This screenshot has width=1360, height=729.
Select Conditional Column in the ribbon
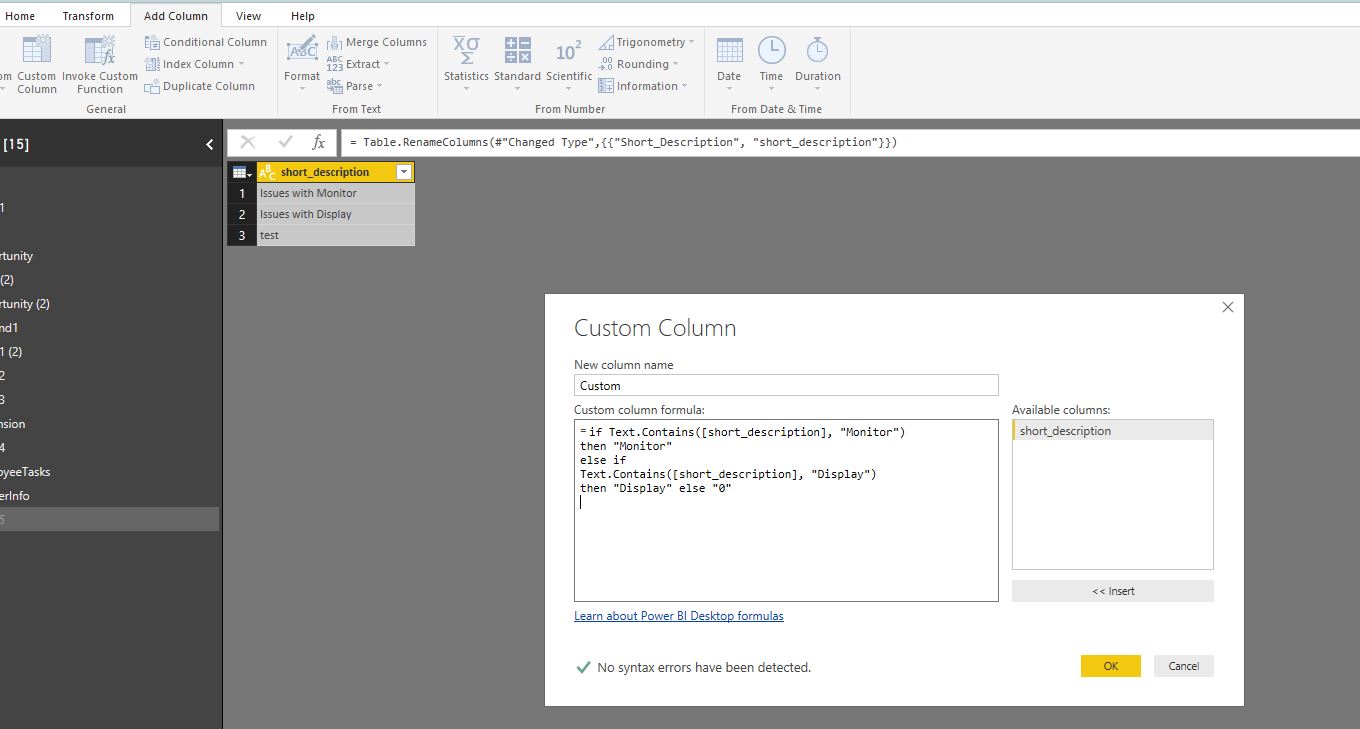click(206, 42)
